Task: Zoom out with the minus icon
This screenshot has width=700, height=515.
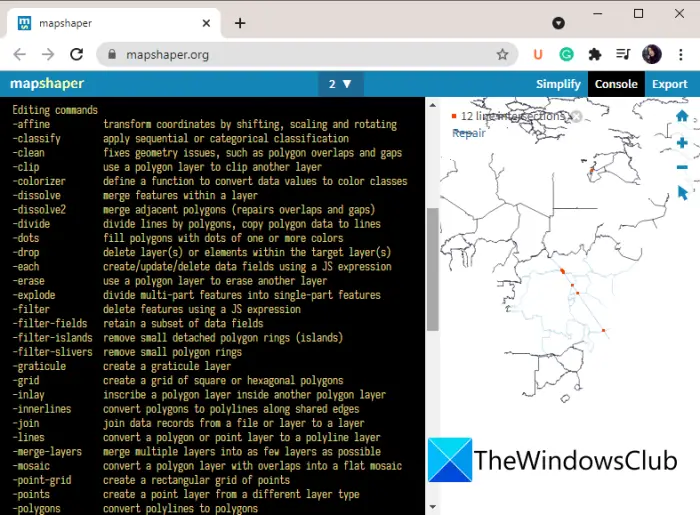Action: [682, 167]
